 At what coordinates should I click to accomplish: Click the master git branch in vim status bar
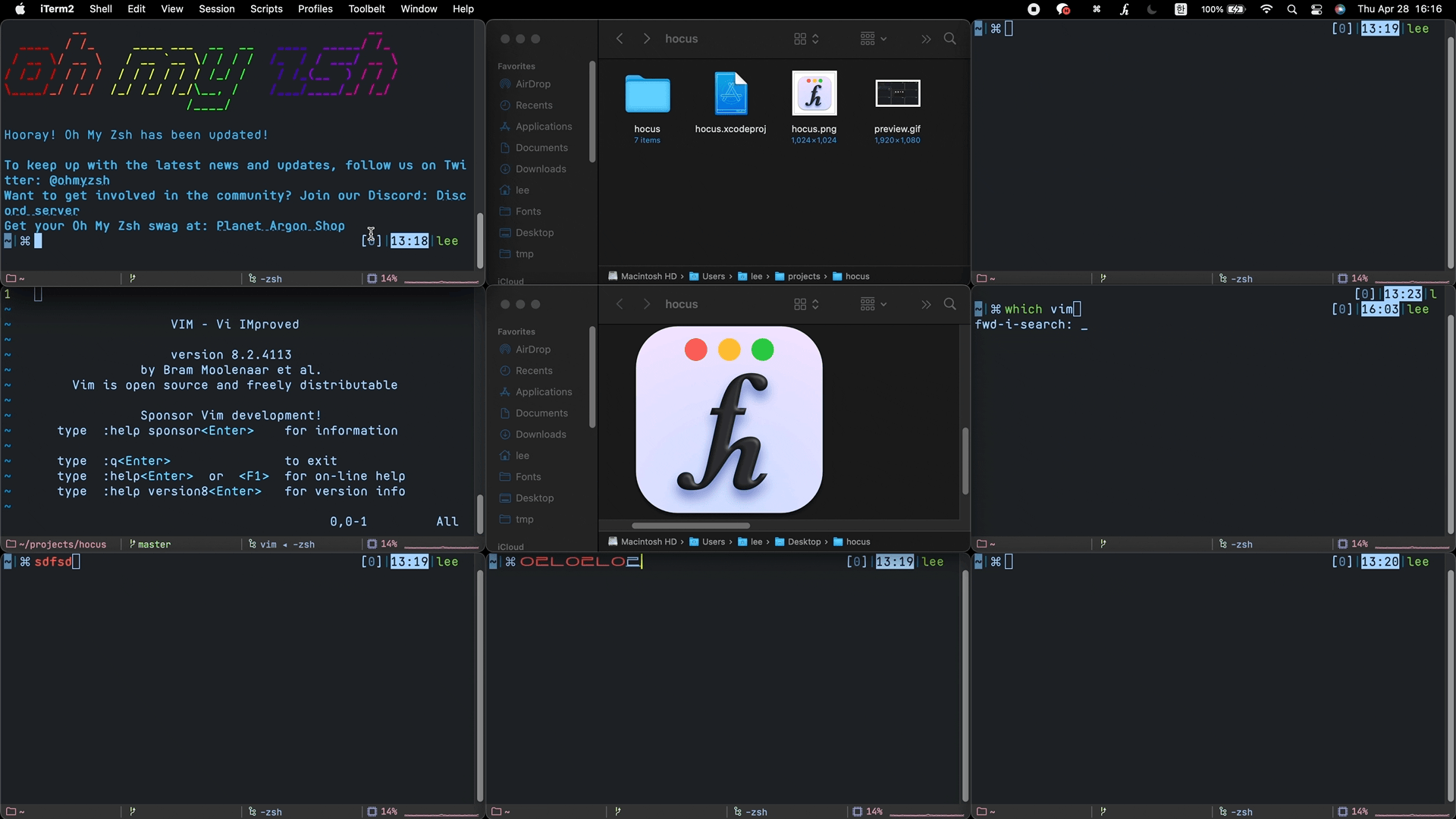150,544
